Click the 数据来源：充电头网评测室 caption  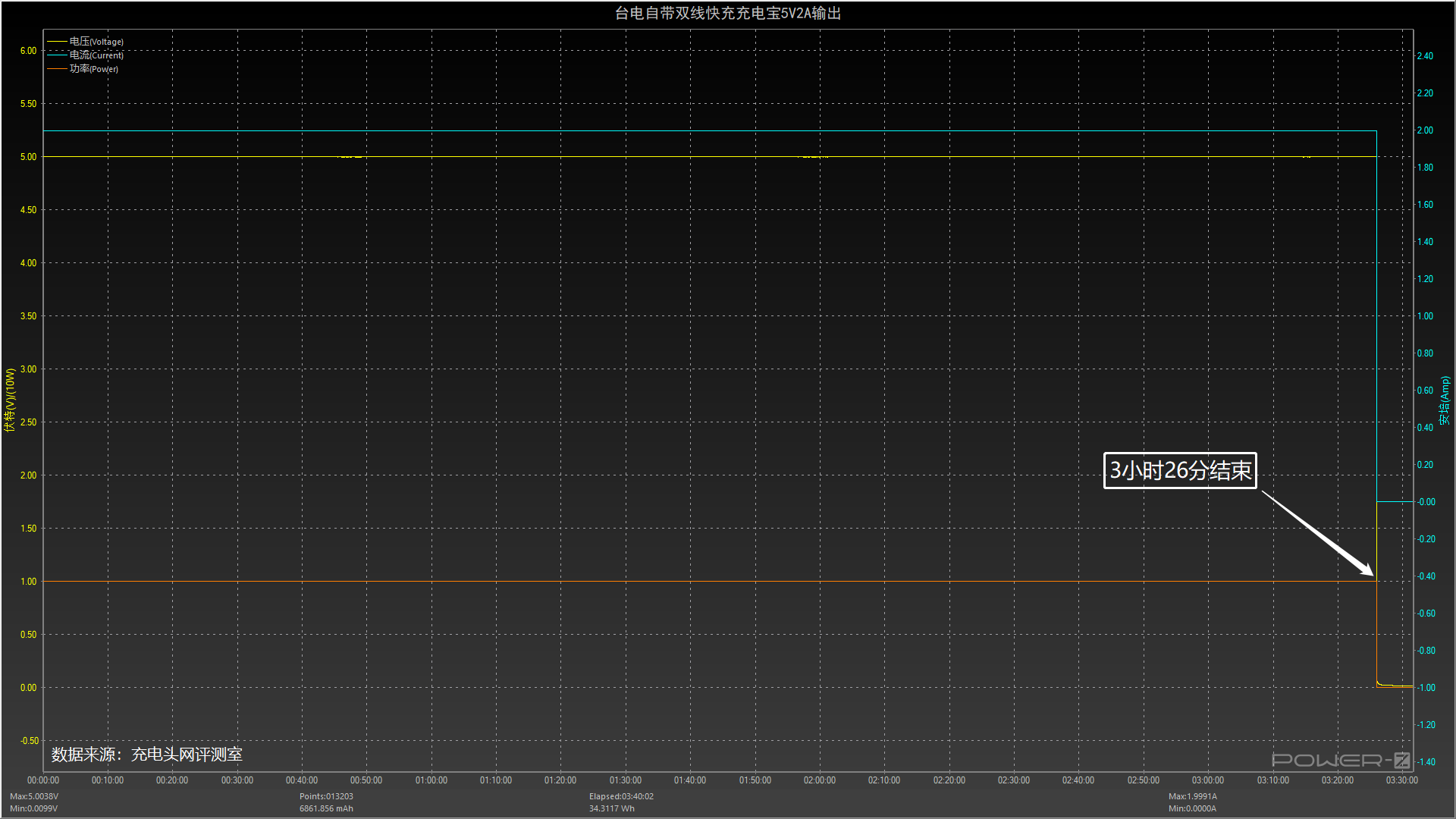(x=147, y=755)
